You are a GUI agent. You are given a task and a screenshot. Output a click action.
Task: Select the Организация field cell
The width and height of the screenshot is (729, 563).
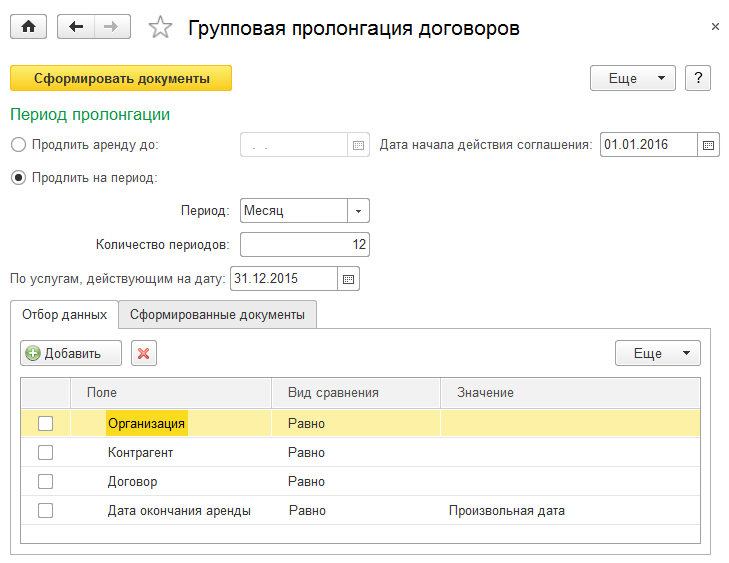pyautogui.click(x=171, y=424)
